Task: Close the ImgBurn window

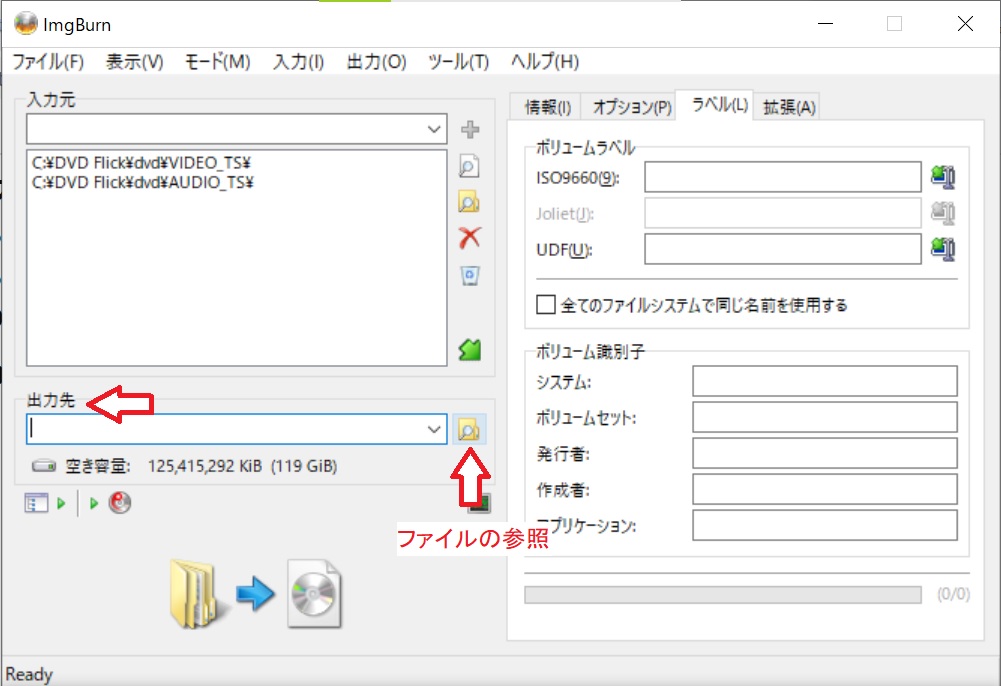Action: coord(965,24)
